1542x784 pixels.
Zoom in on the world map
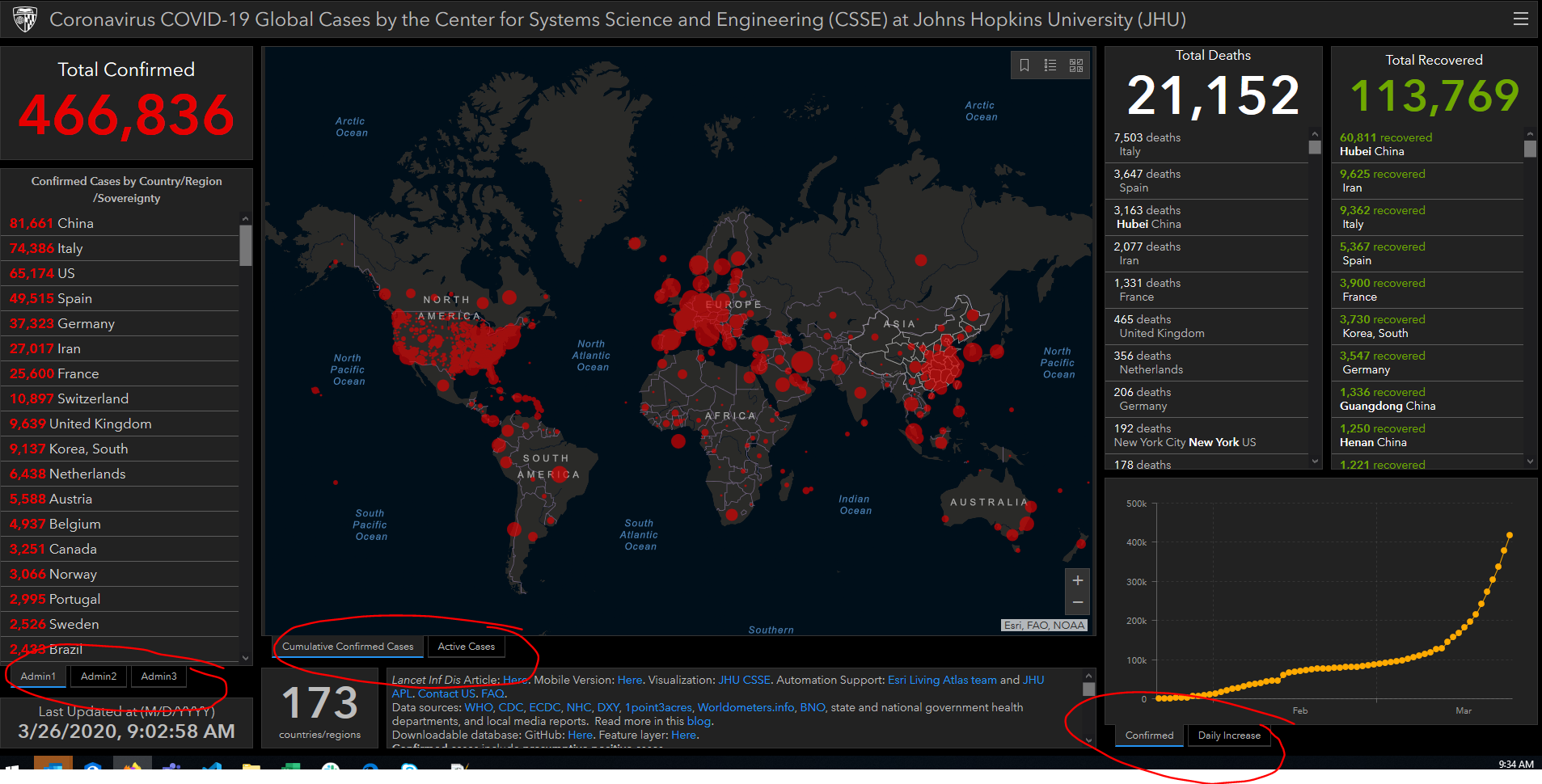(1077, 580)
